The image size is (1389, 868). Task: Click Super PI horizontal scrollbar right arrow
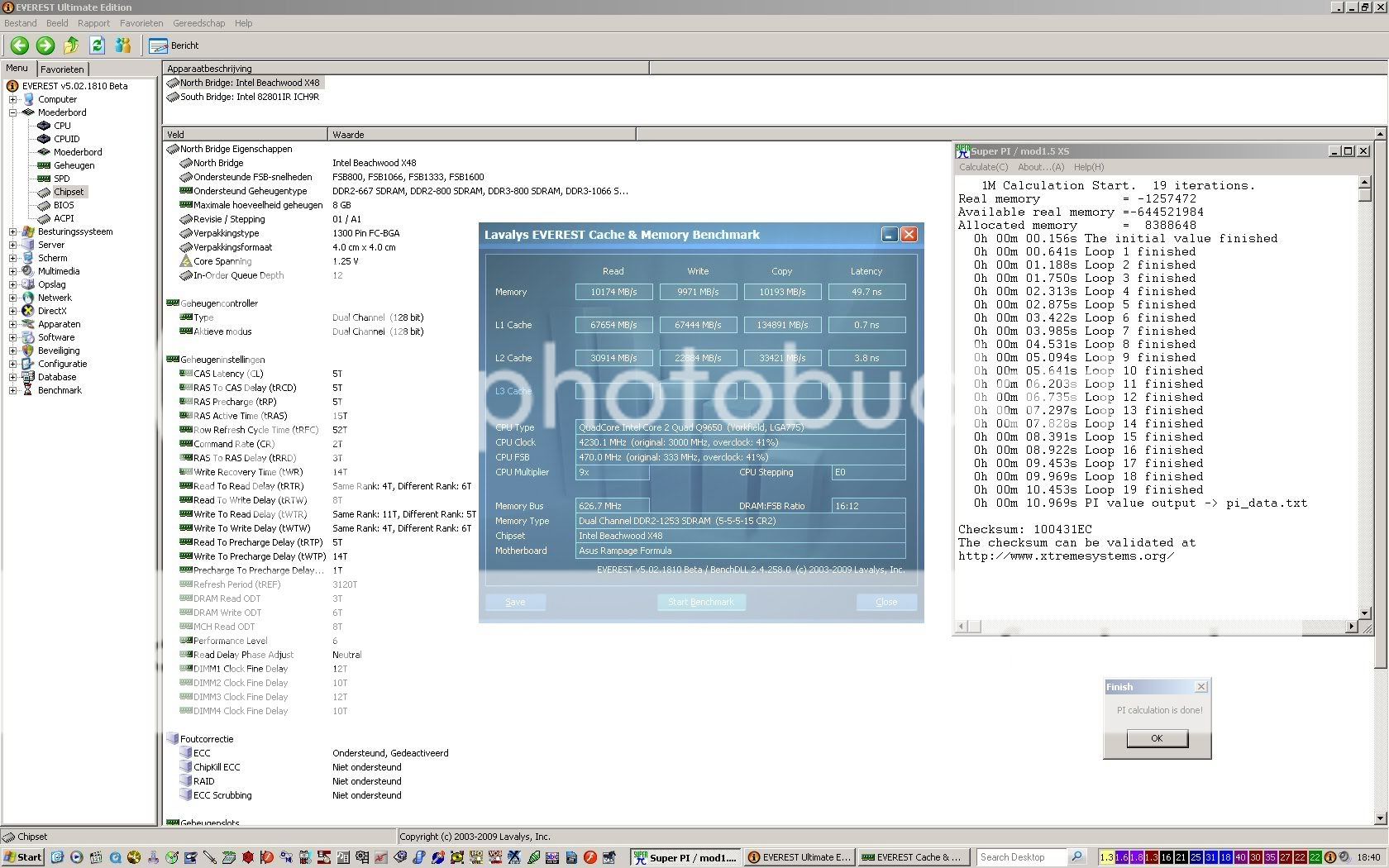(x=1351, y=627)
